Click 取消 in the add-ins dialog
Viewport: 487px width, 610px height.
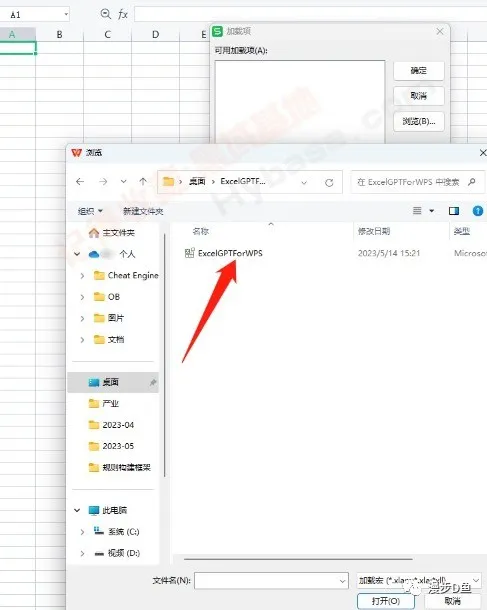(x=419, y=96)
